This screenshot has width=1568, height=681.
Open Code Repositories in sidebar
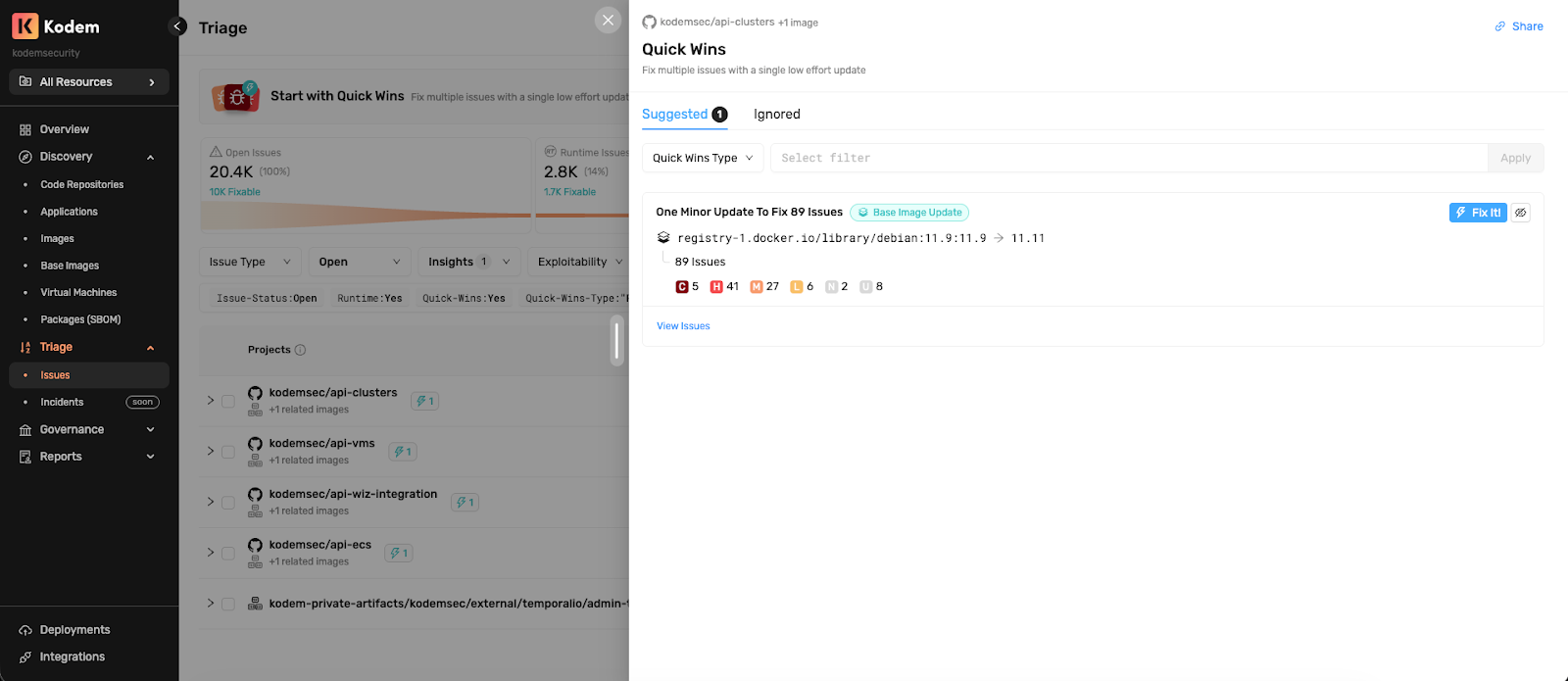[x=81, y=184]
